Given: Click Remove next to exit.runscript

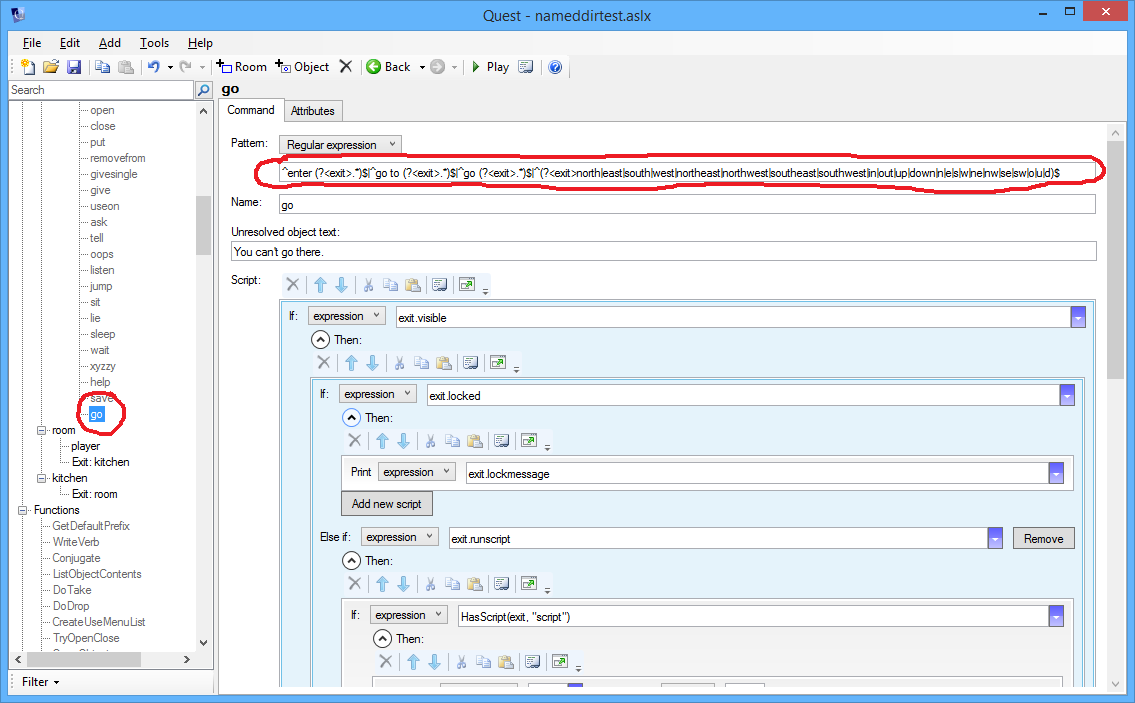Looking at the screenshot, I should (x=1043, y=538).
